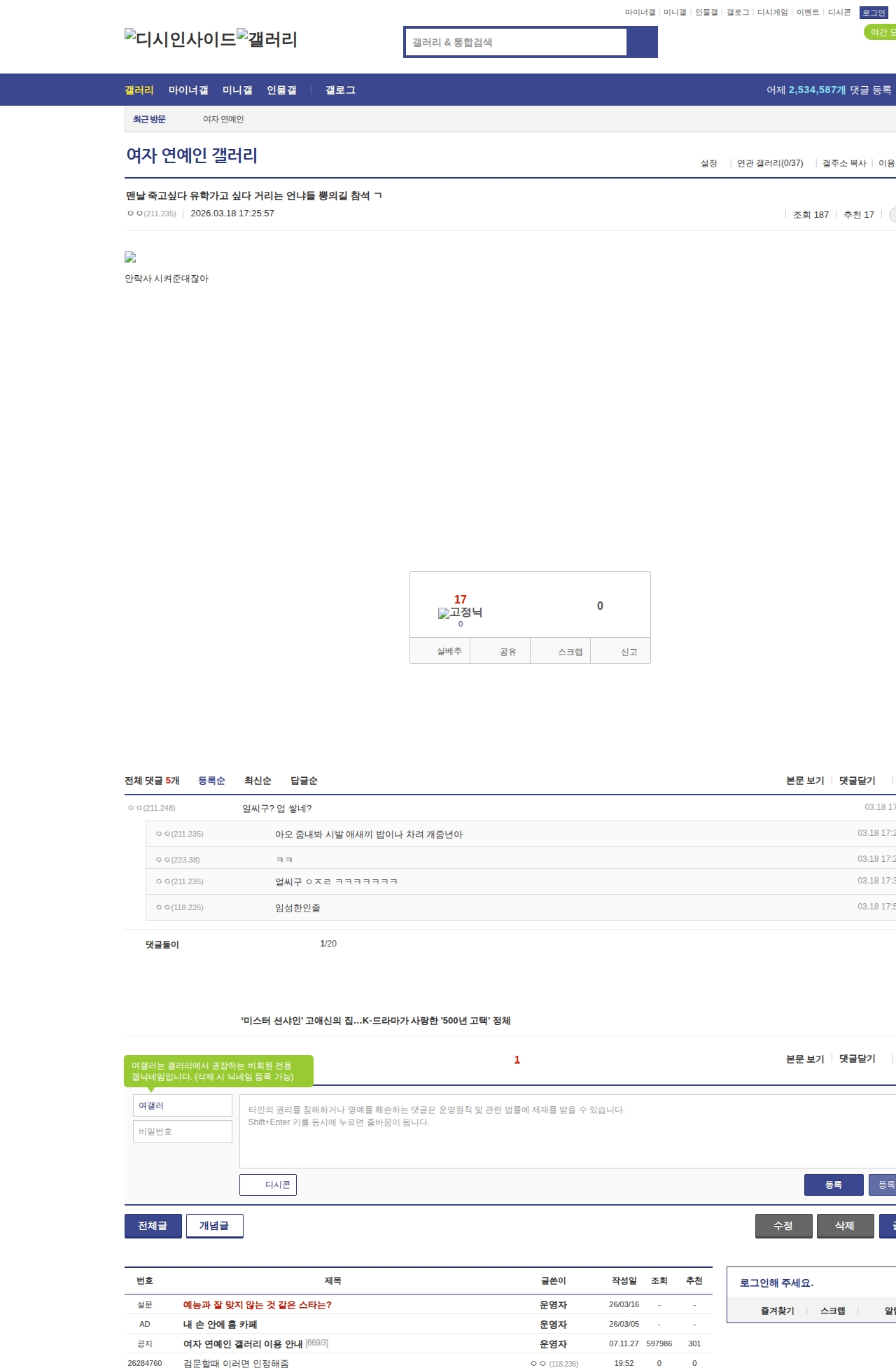Expand the 최근 방문 list
Screen dimensions: 896x1368
coord(149,119)
